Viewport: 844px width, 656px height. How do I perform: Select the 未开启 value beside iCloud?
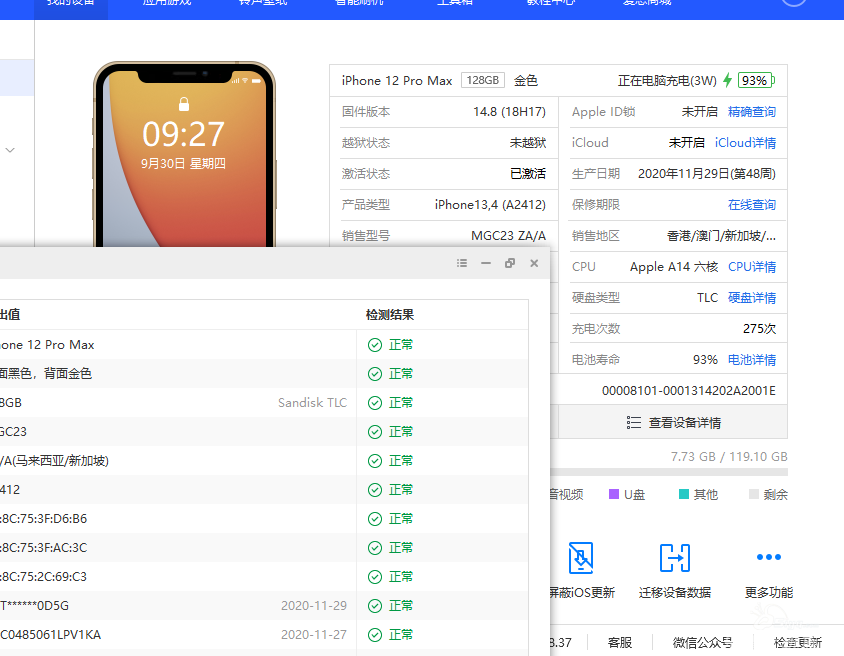pos(687,143)
